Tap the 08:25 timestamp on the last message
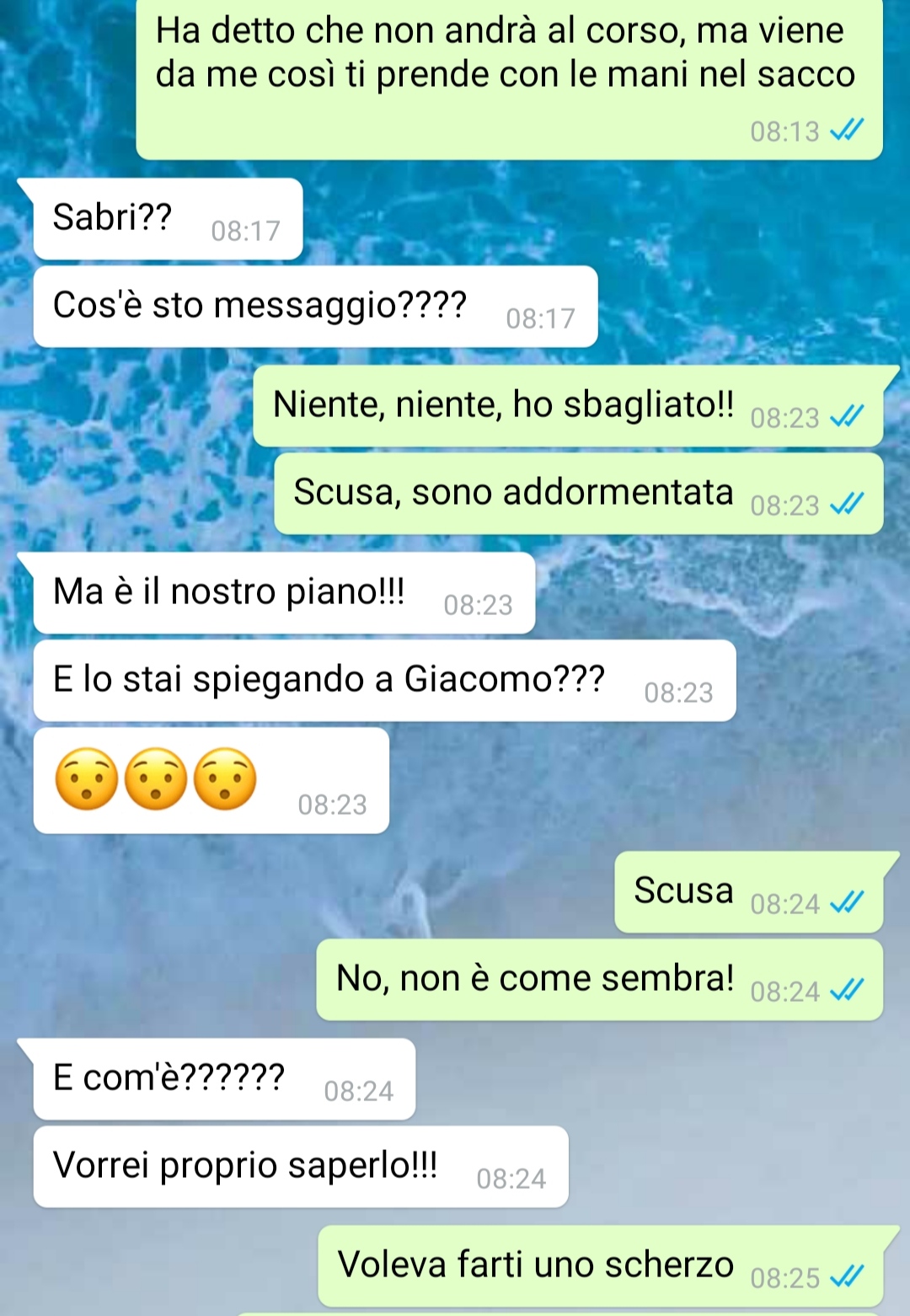 pos(784,1277)
